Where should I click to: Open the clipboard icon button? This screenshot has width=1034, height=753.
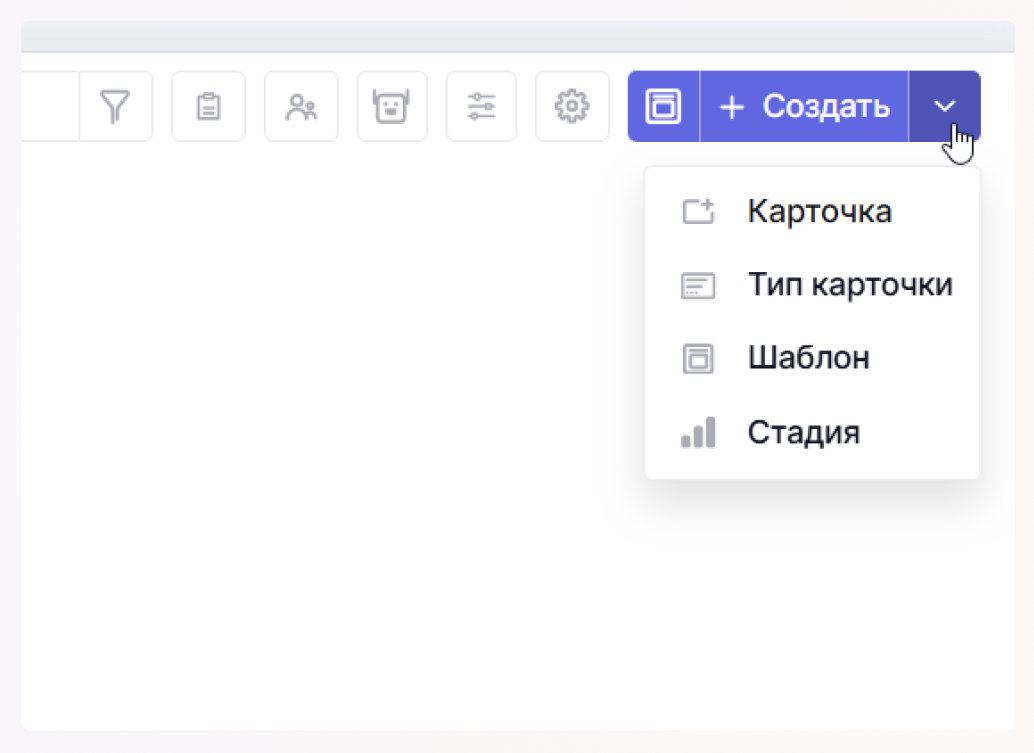pyautogui.click(x=208, y=106)
